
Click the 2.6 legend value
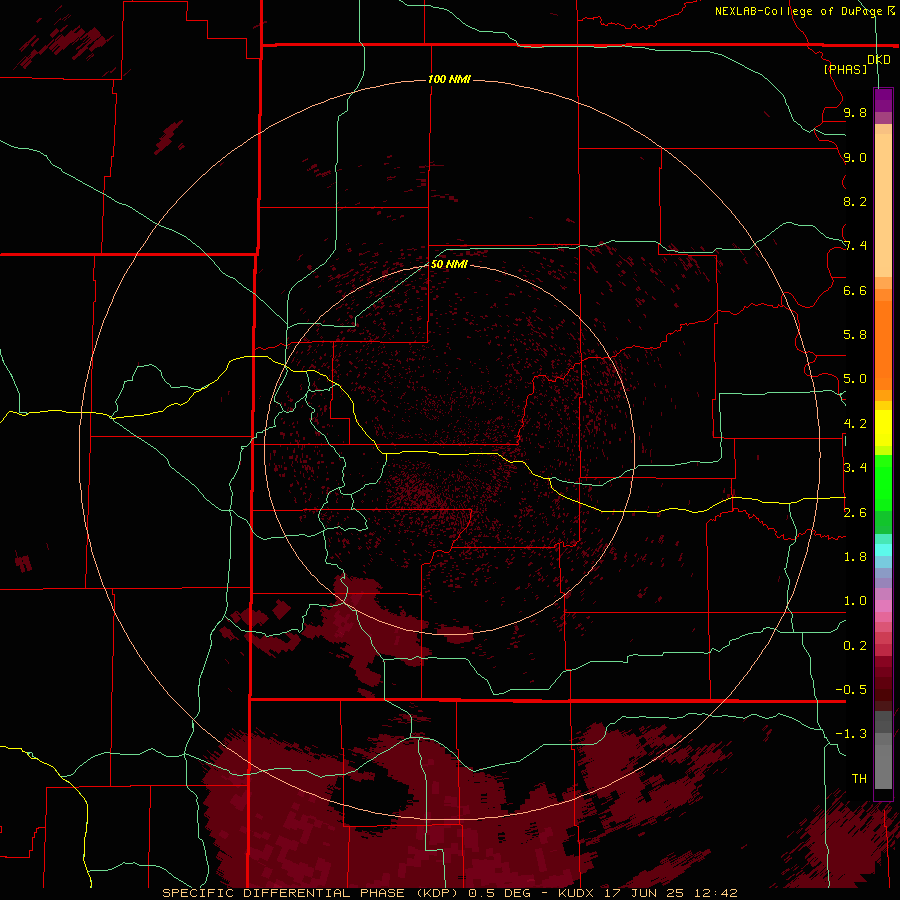point(855,513)
